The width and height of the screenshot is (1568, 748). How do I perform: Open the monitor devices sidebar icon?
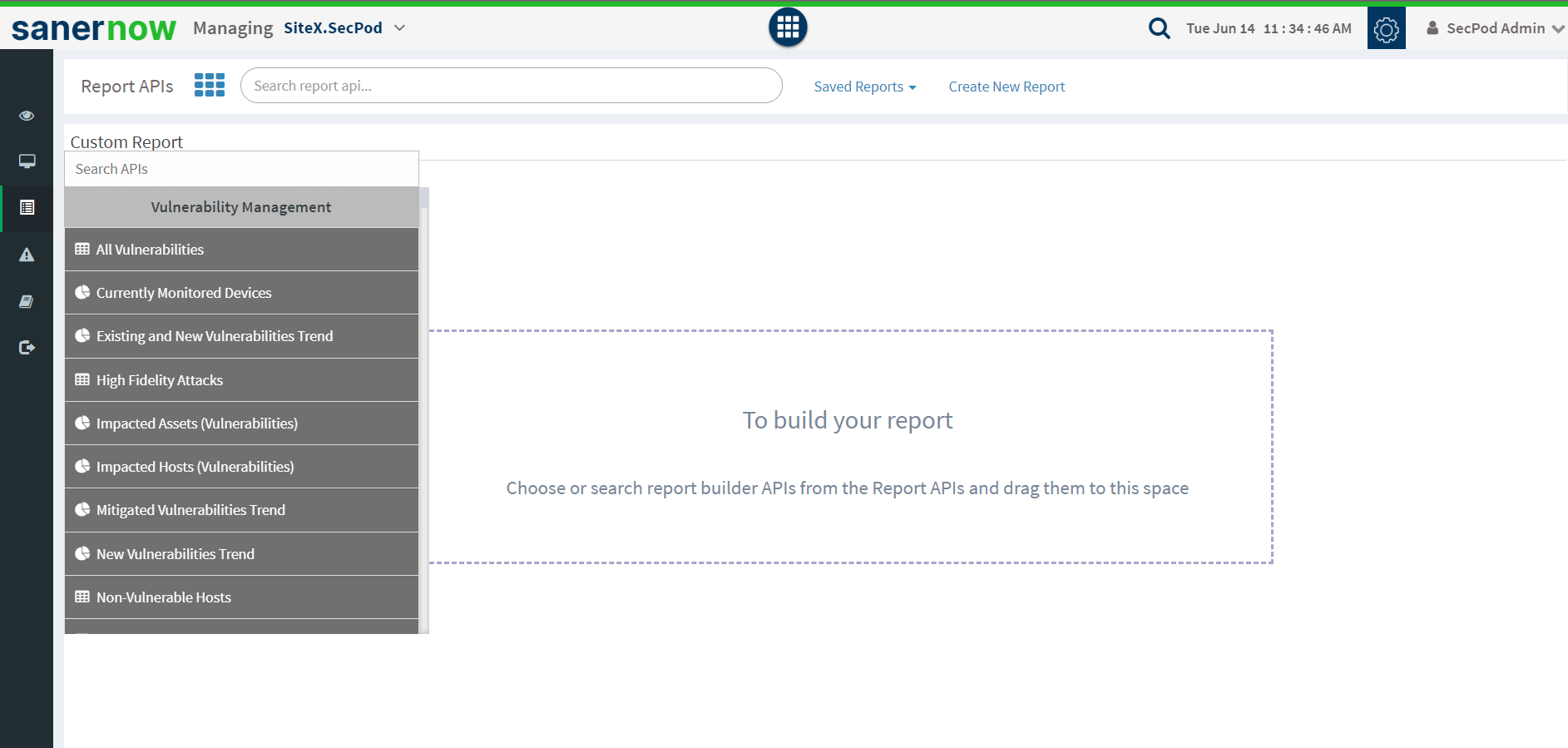pos(27,161)
